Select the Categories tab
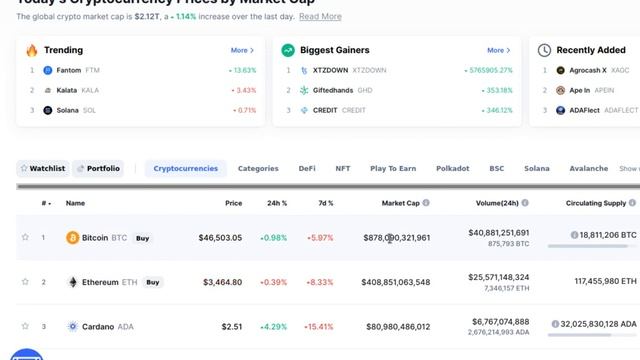The width and height of the screenshot is (640, 360). point(258,169)
